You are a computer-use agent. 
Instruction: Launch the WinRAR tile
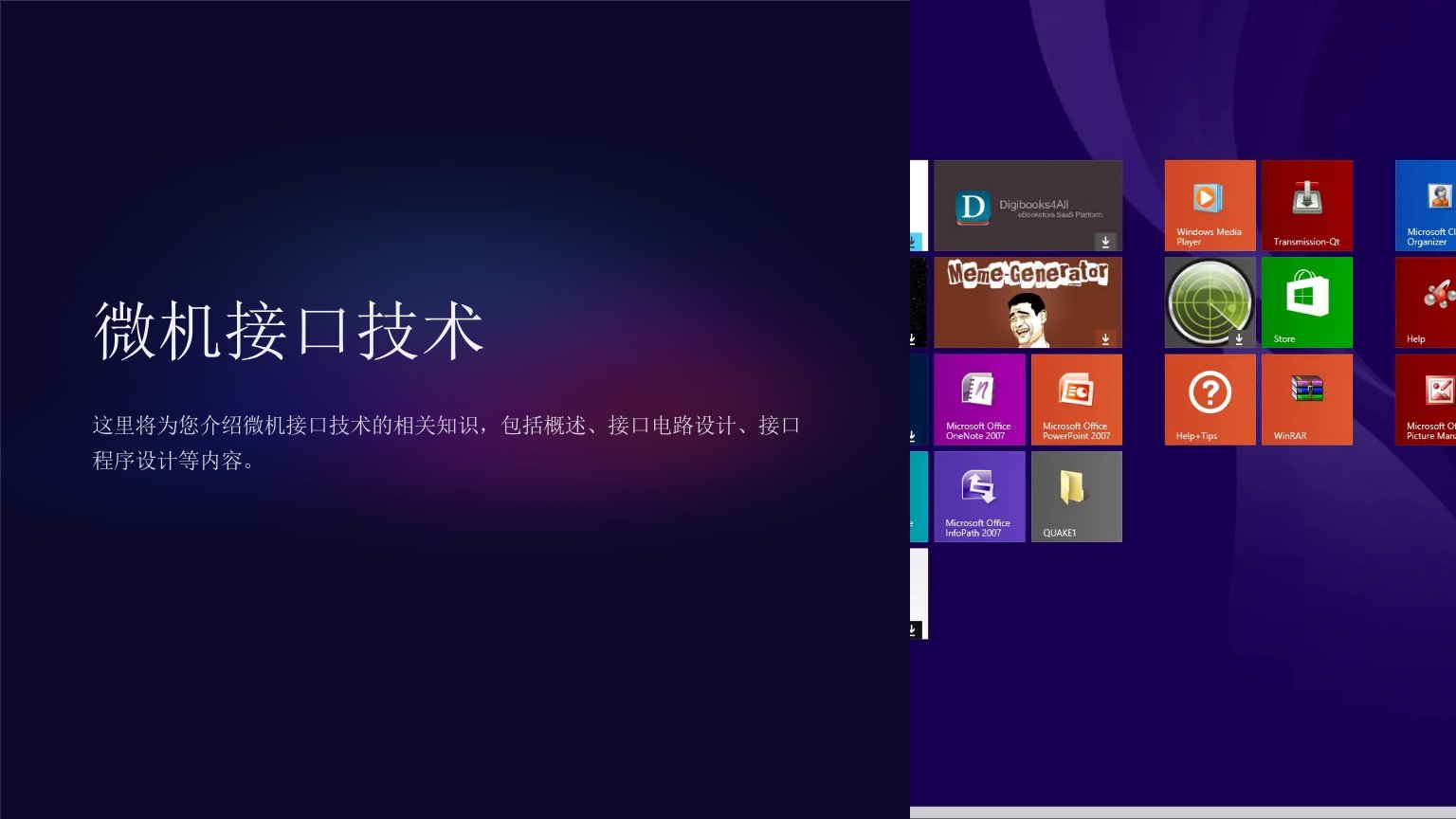click(1307, 400)
